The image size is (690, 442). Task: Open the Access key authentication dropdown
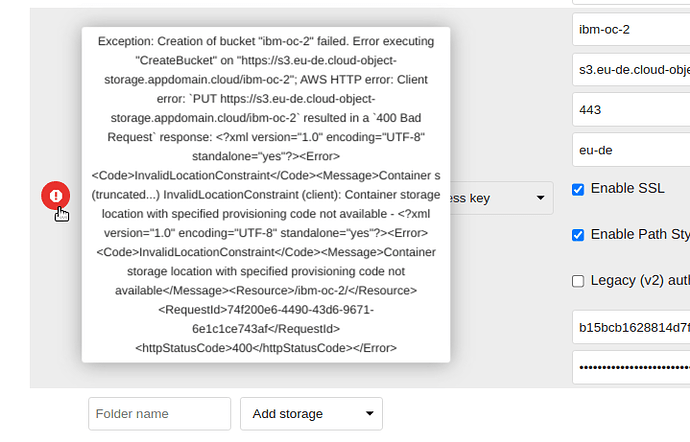coord(501,198)
